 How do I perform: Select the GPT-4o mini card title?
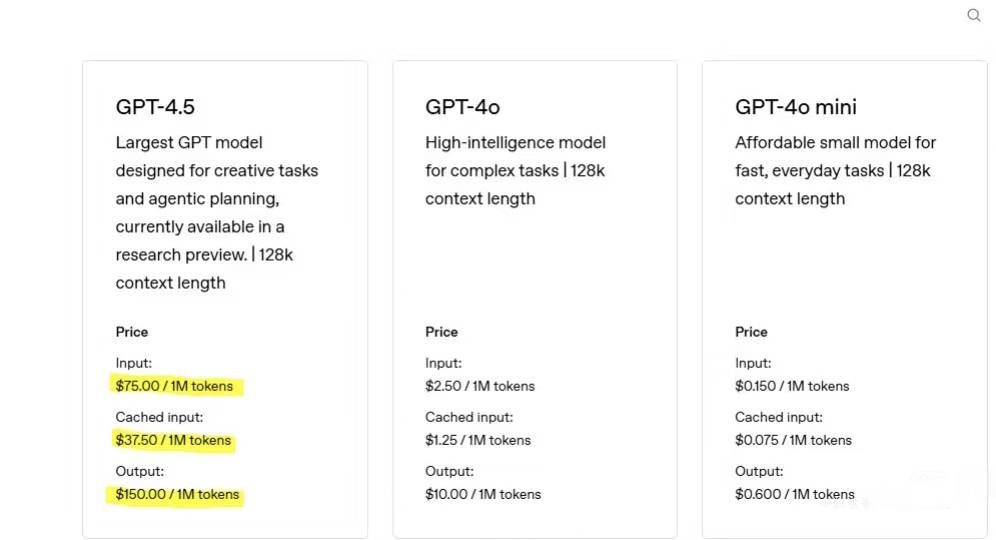tap(795, 107)
